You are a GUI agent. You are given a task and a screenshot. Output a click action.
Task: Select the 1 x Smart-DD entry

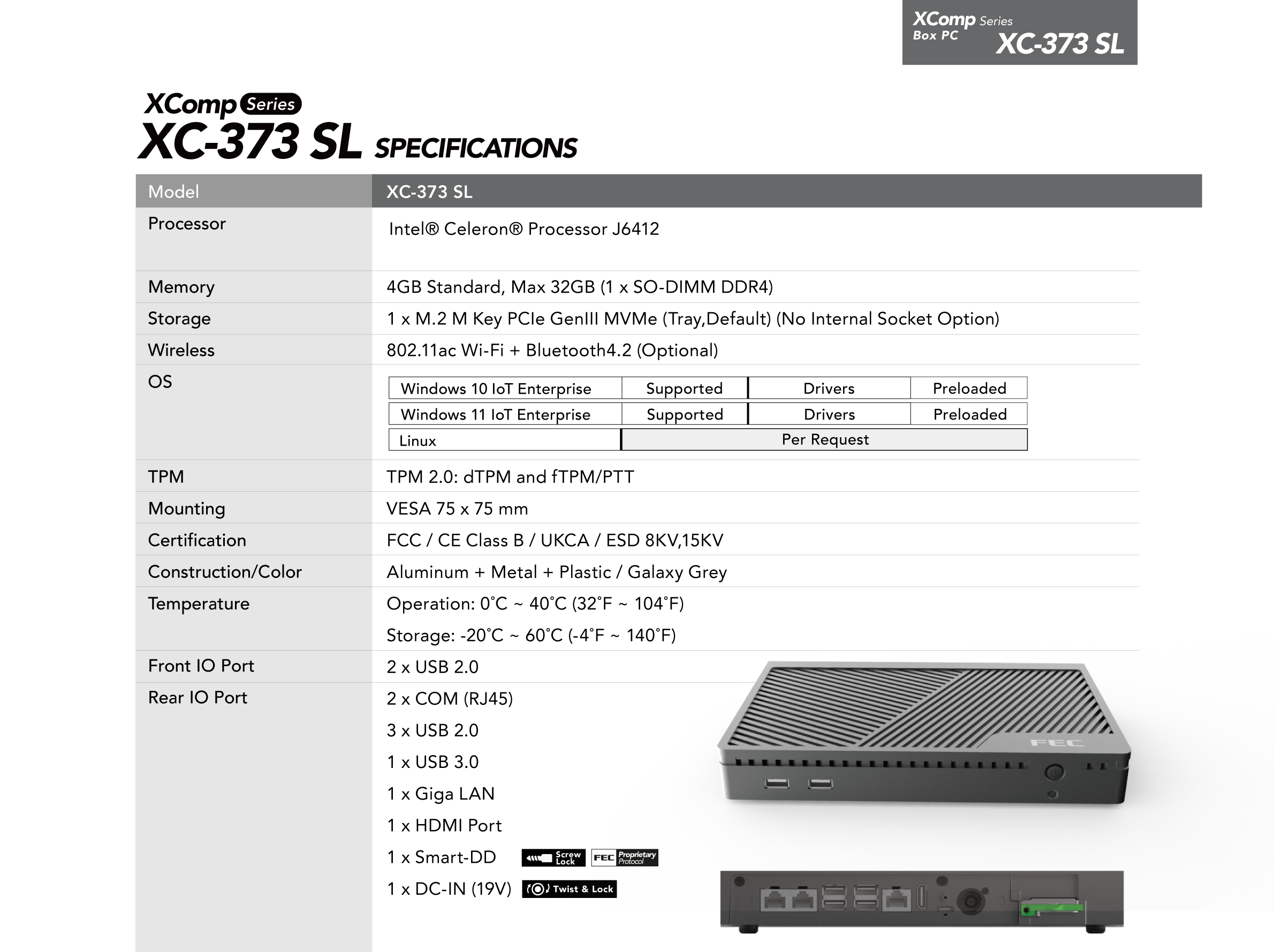[441, 857]
